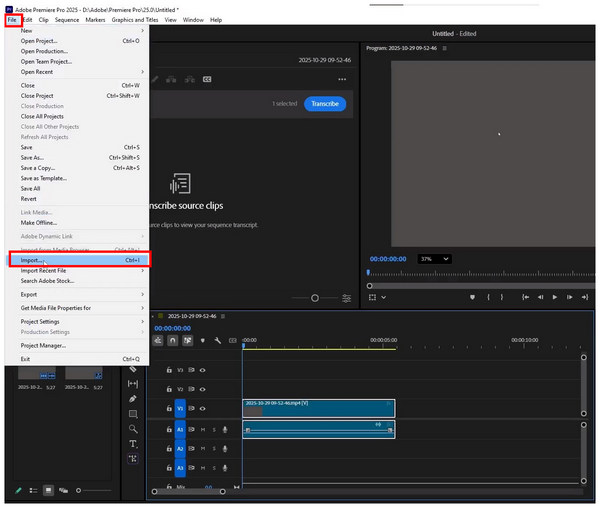The height and width of the screenshot is (508, 600).
Task: Switch Project panel to freeform view
Action: 63,490
